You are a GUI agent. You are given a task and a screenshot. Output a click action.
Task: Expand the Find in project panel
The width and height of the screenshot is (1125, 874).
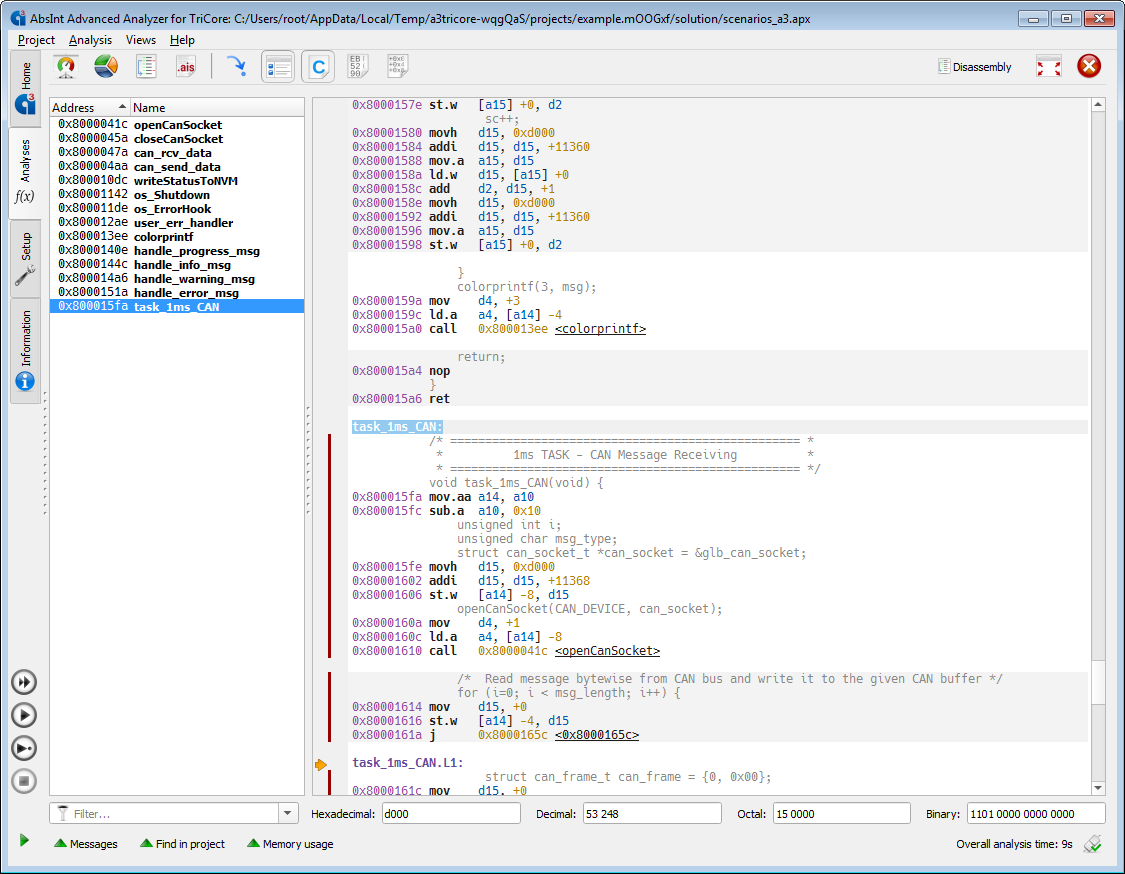point(182,844)
